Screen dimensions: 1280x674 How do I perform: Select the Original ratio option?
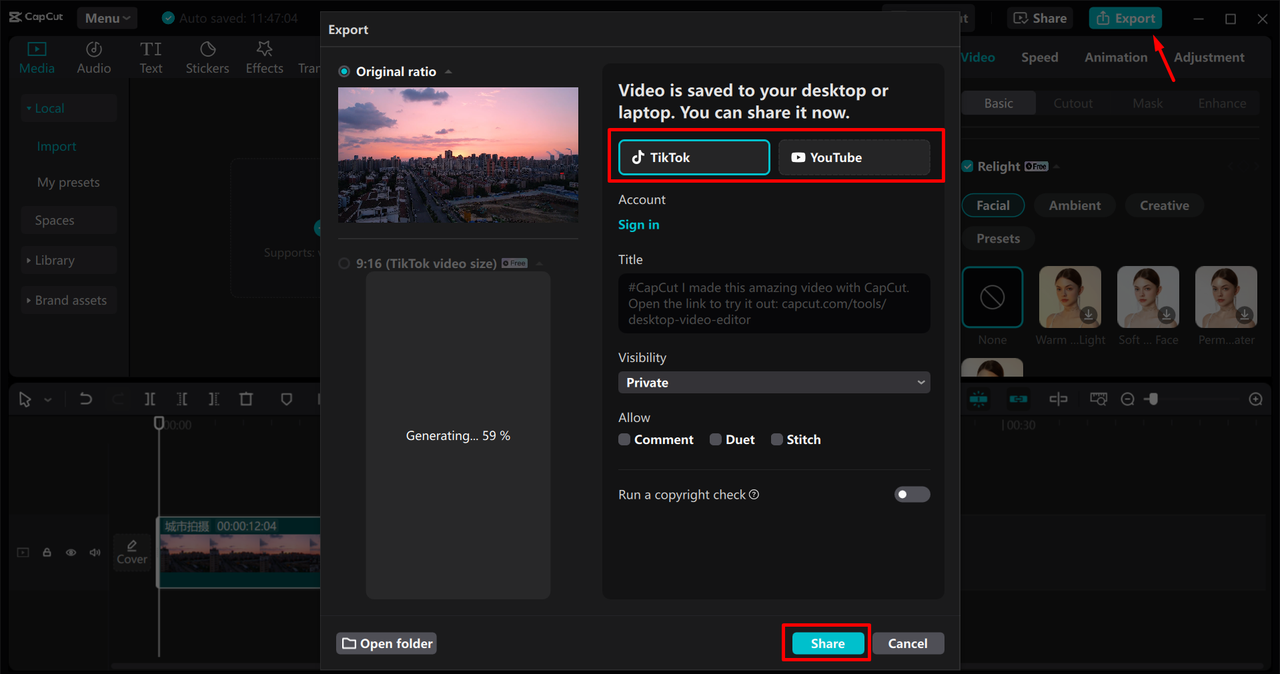point(344,72)
